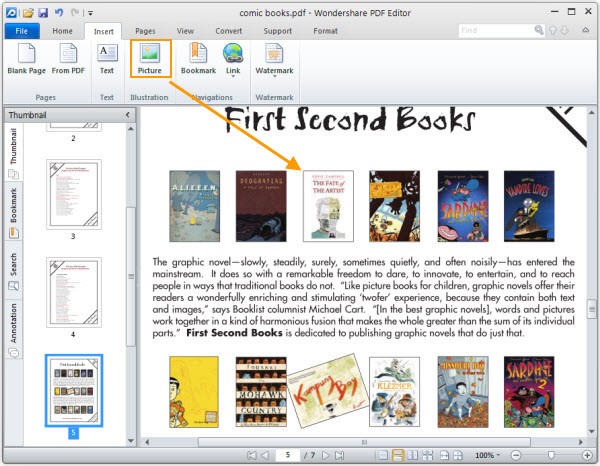This screenshot has height=466, width=600.
Task: Click the save icon in title bar
Action: coord(41,14)
